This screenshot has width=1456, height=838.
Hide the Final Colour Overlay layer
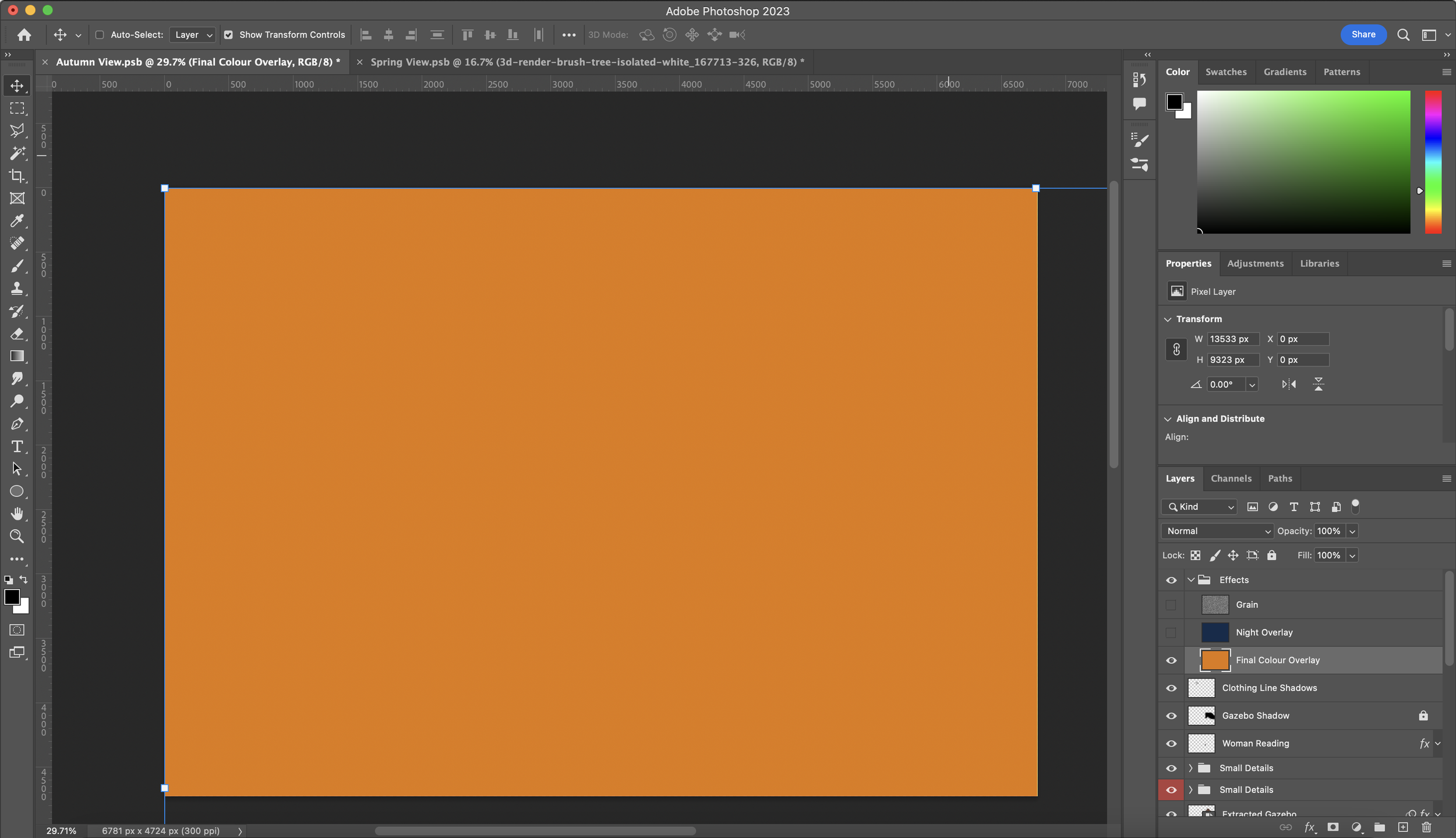[x=1171, y=660]
